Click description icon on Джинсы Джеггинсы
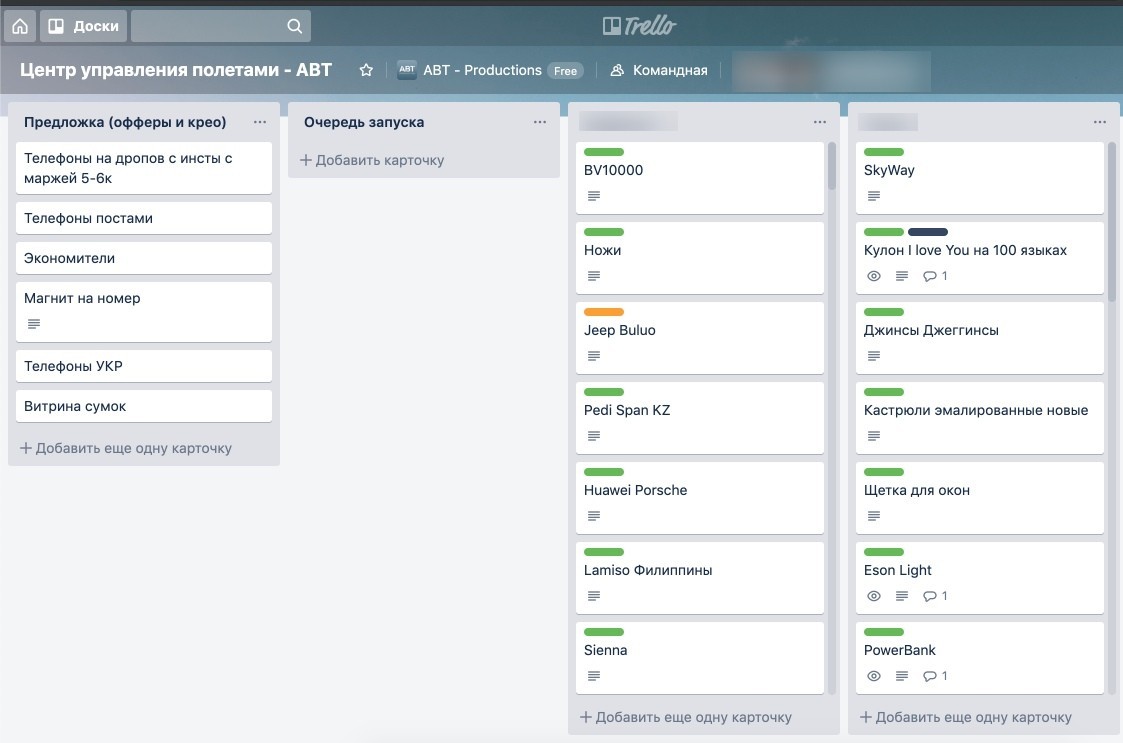1123x743 pixels. tap(874, 356)
